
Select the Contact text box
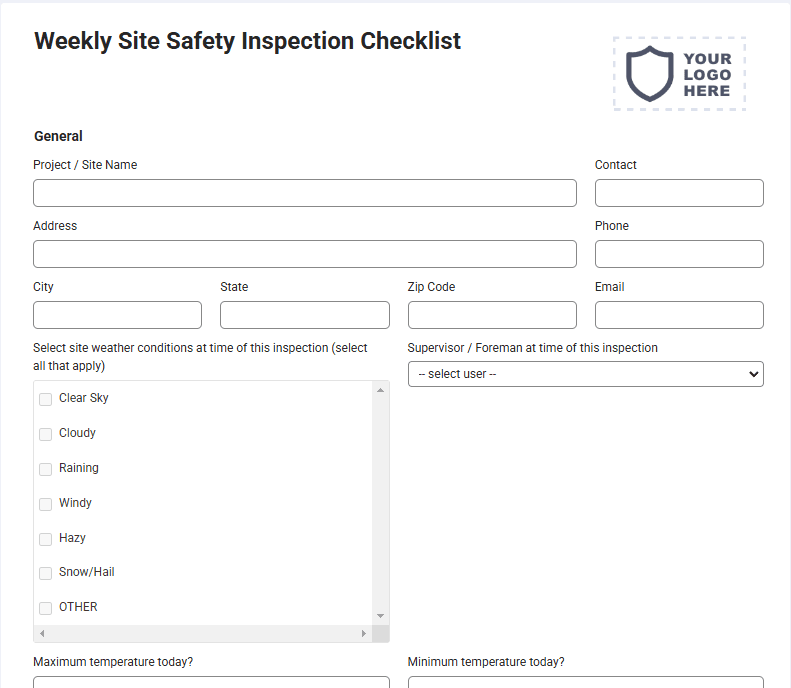679,193
